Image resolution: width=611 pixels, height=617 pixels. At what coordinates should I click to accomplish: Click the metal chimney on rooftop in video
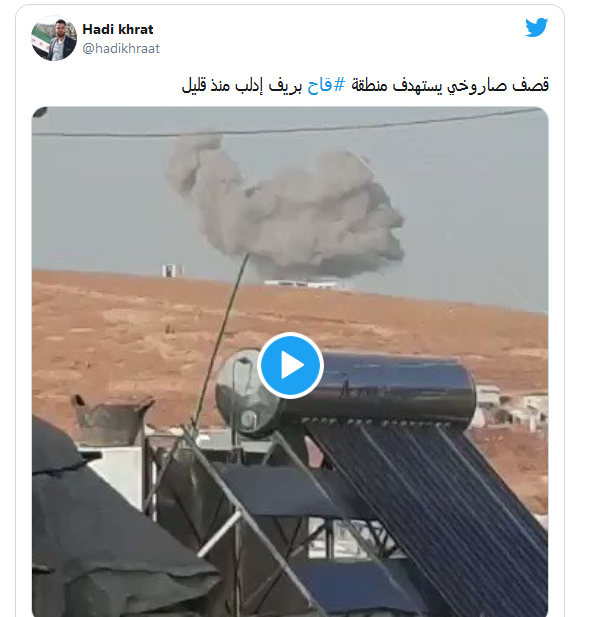[112, 419]
